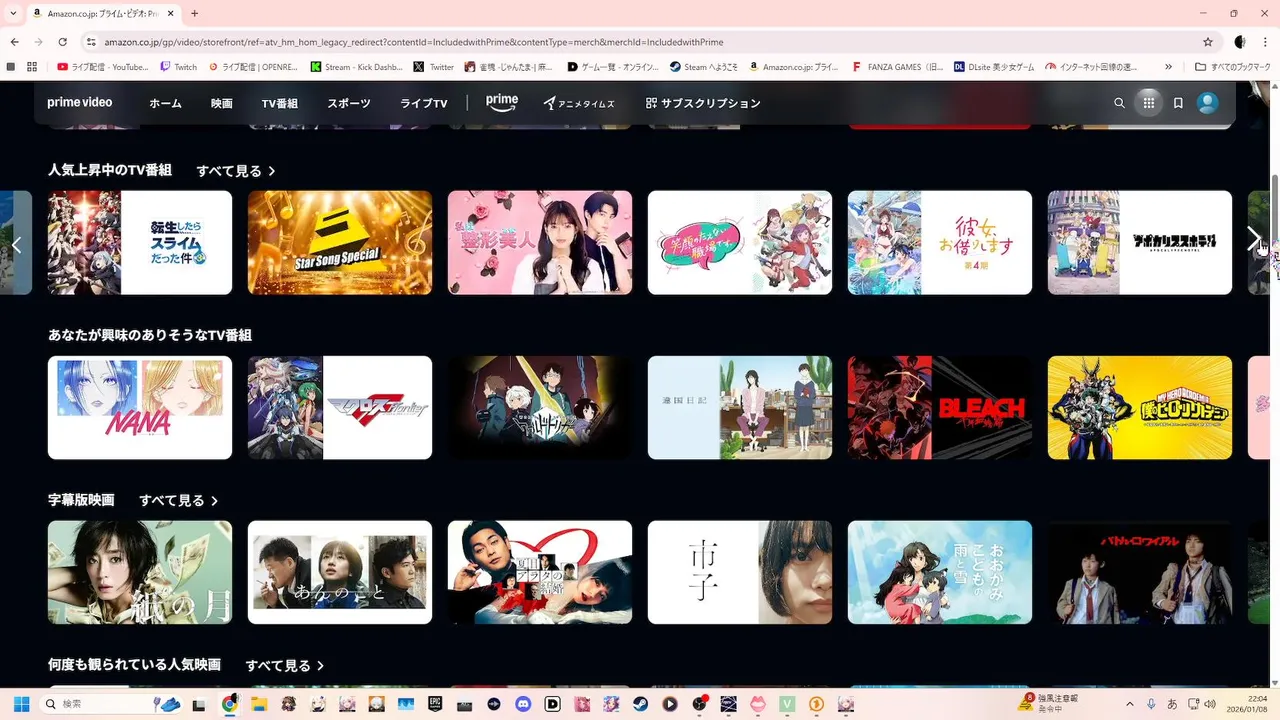The image size is (1280, 720).
Task: Click the Windows Start button
Action: [21, 704]
